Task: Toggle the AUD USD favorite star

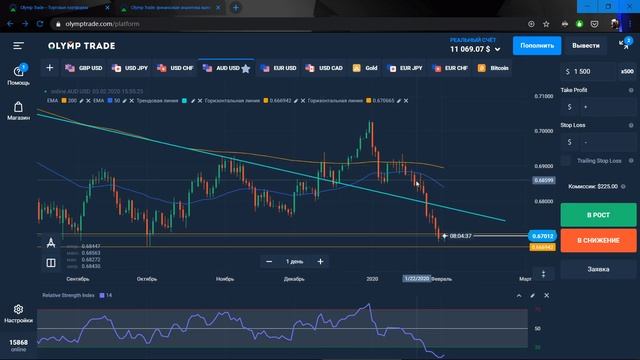Action: coord(246,69)
